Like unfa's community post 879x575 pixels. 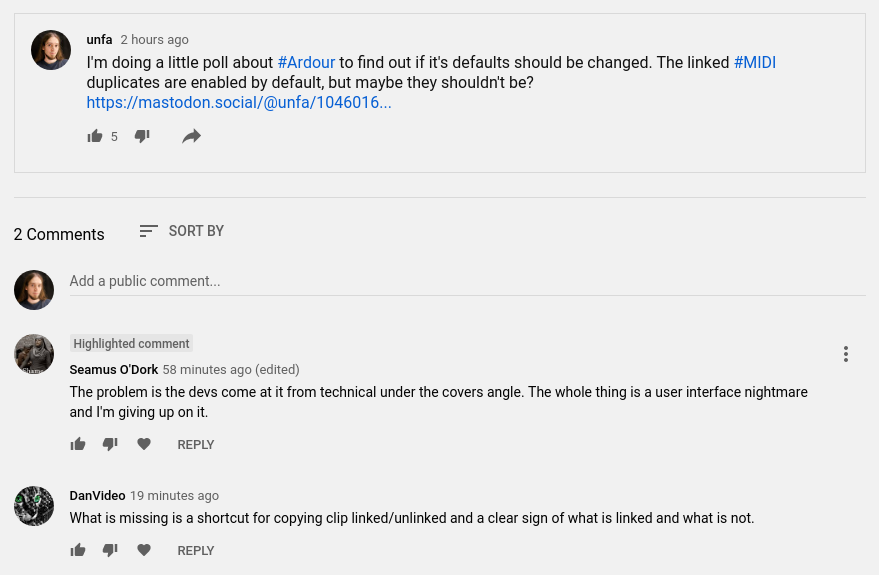point(95,136)
